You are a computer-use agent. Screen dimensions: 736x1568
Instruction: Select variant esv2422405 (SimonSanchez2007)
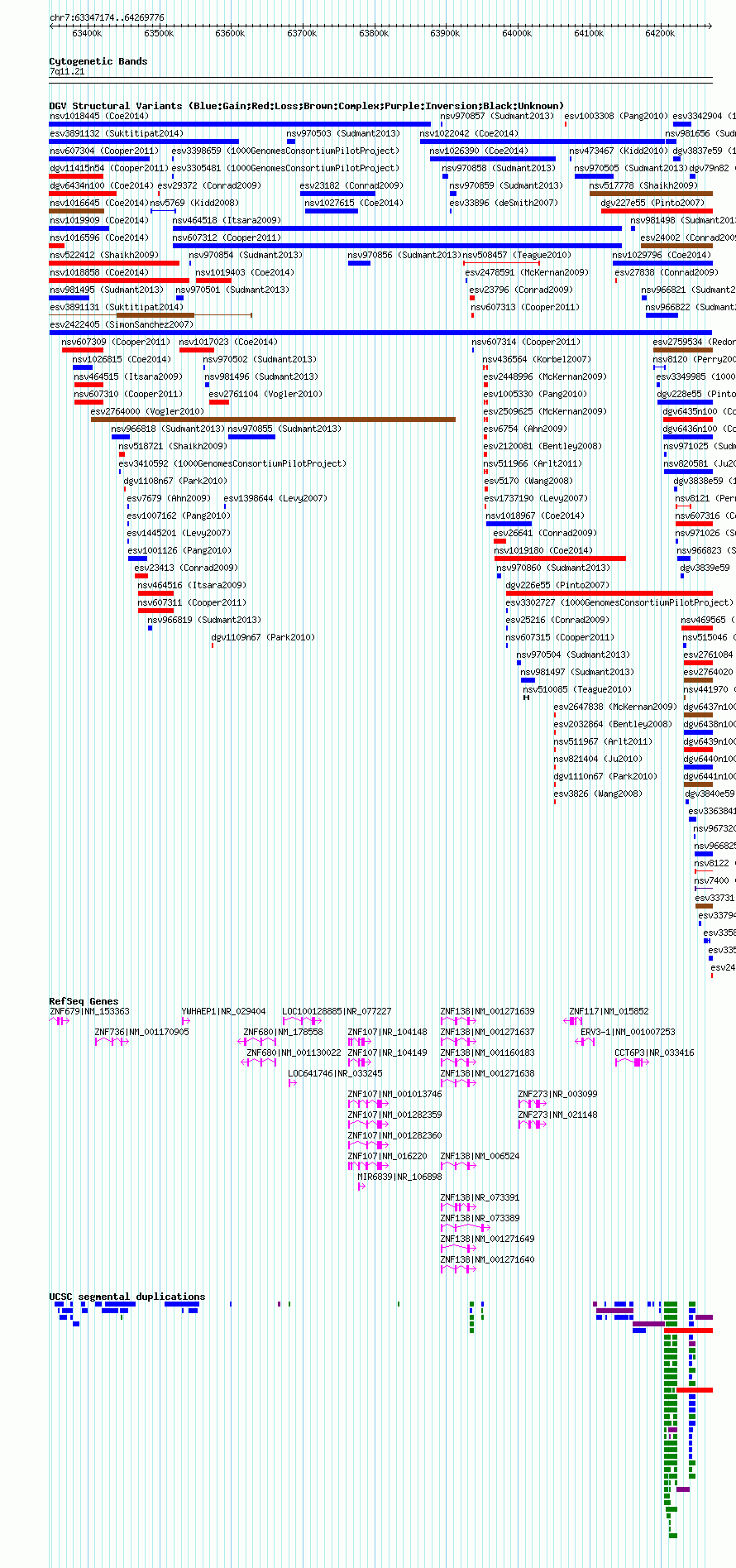point(121,324)
